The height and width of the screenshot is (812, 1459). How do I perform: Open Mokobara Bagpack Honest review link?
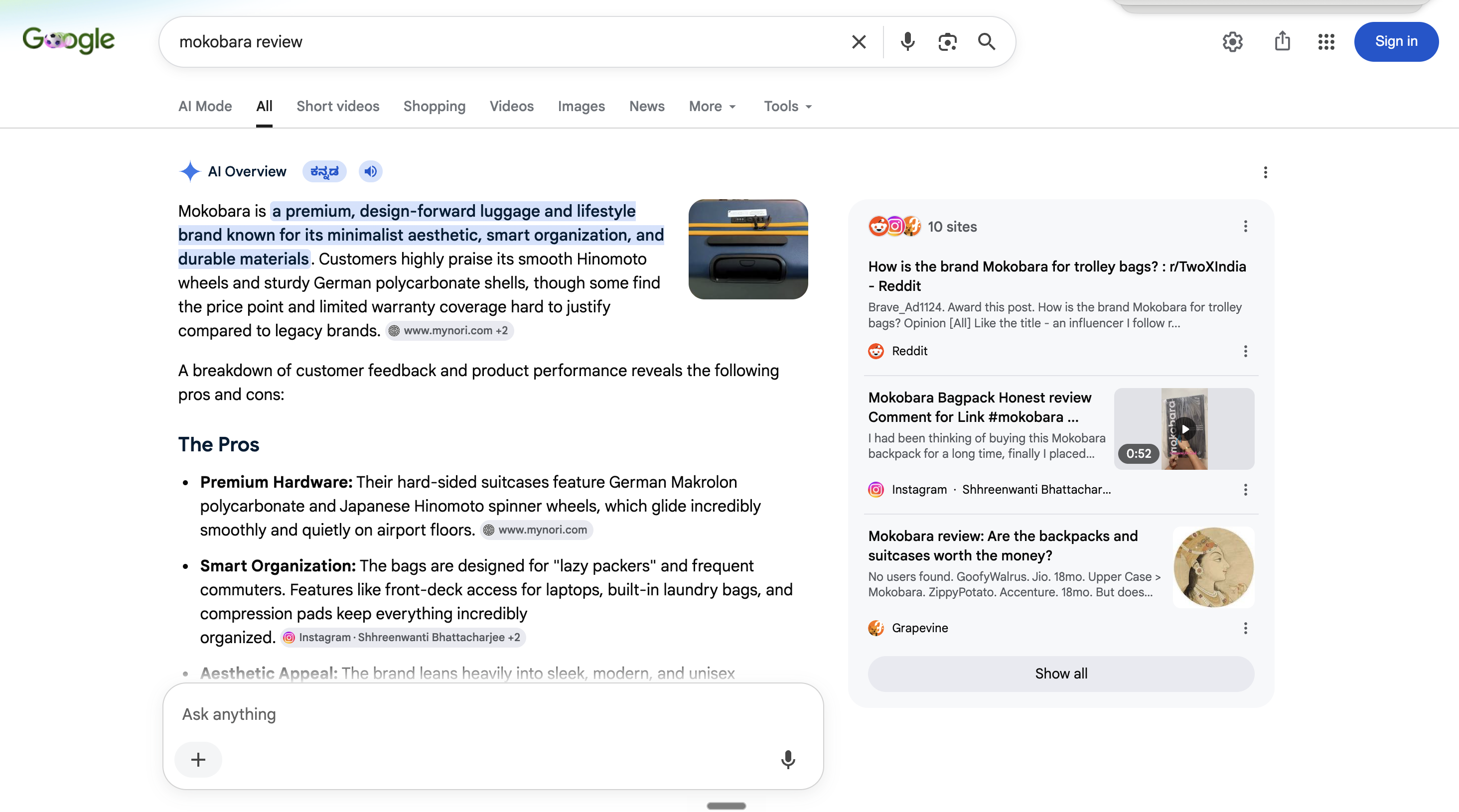[x=980, y=407]
